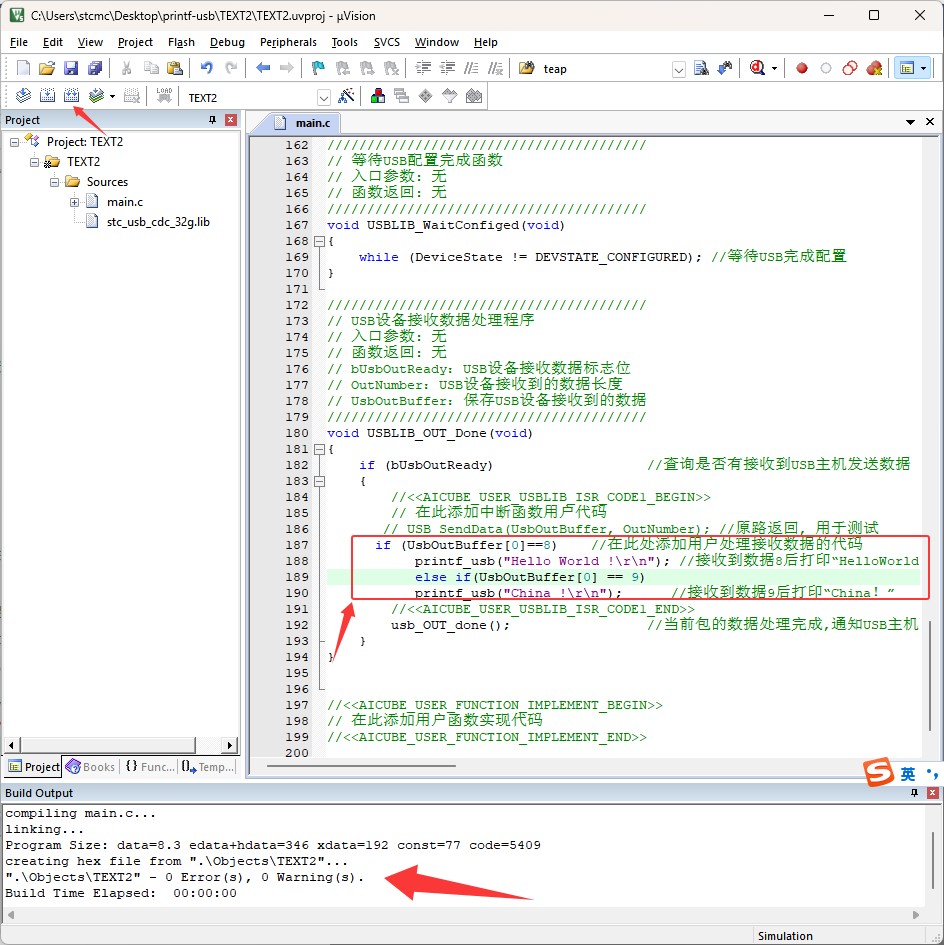Disable all breakpoints icon

click(x=850, y=68)
